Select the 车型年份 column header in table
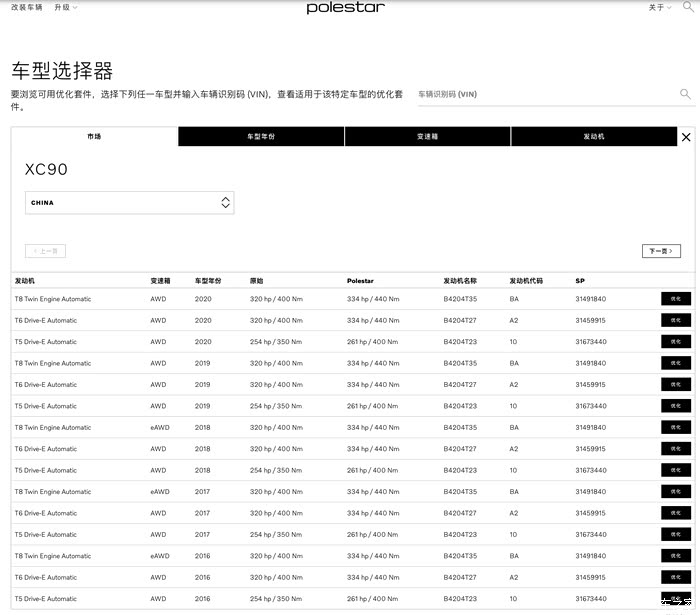Image resolution: width=700 pixels, height=615 pixels. click(208, 281)
